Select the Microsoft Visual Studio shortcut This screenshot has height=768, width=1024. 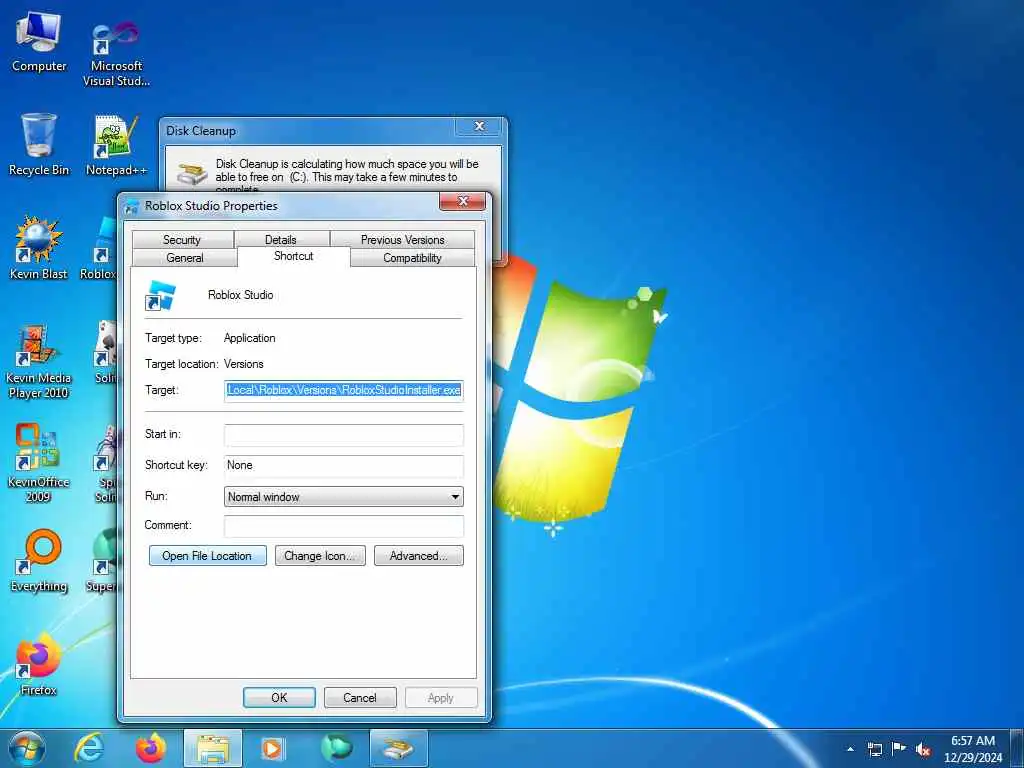(116, 52)
